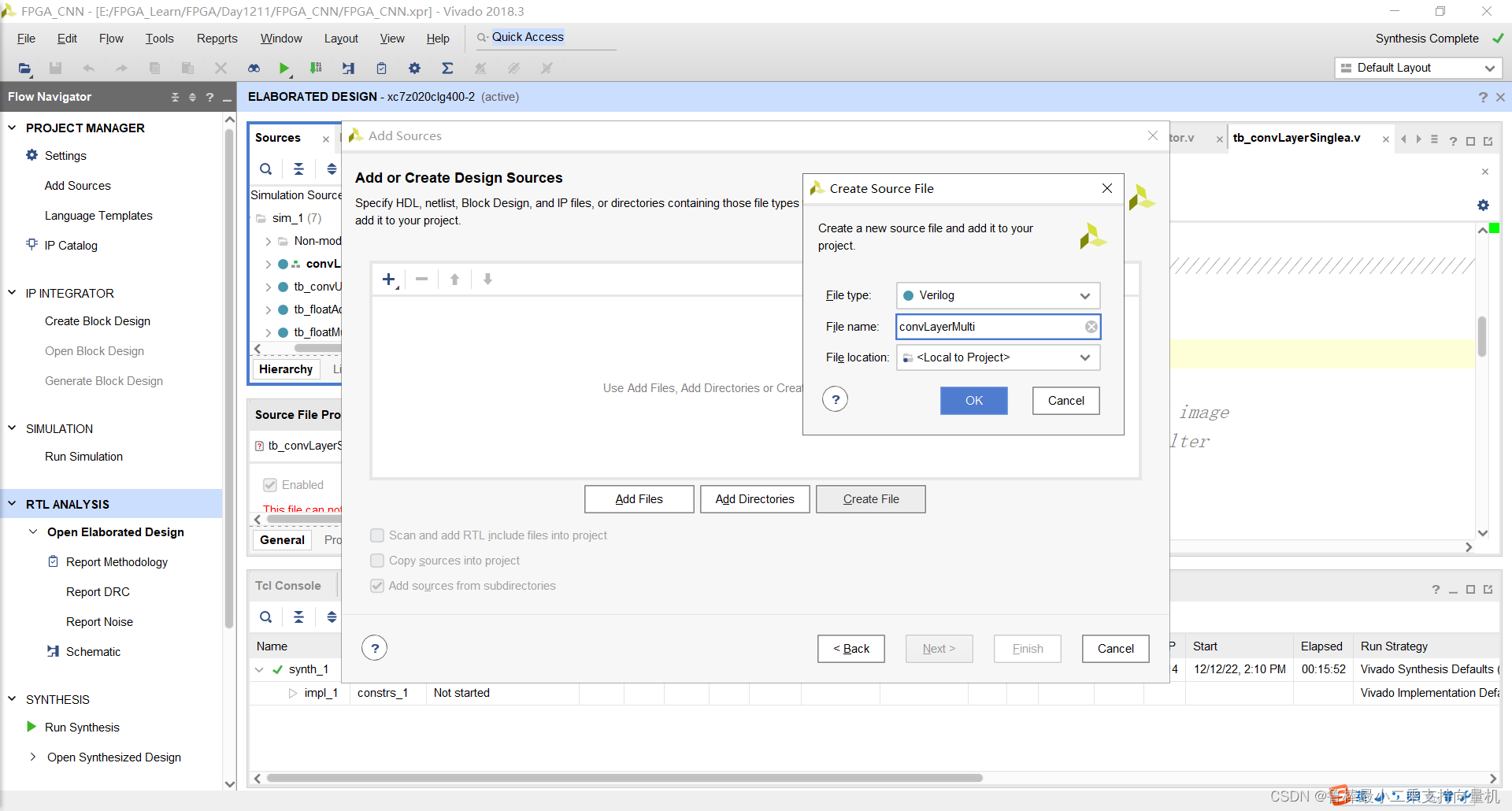This screenshot has height=811, width=1512.
Task: Open the Tools menu
Action: tap(159, 39)
